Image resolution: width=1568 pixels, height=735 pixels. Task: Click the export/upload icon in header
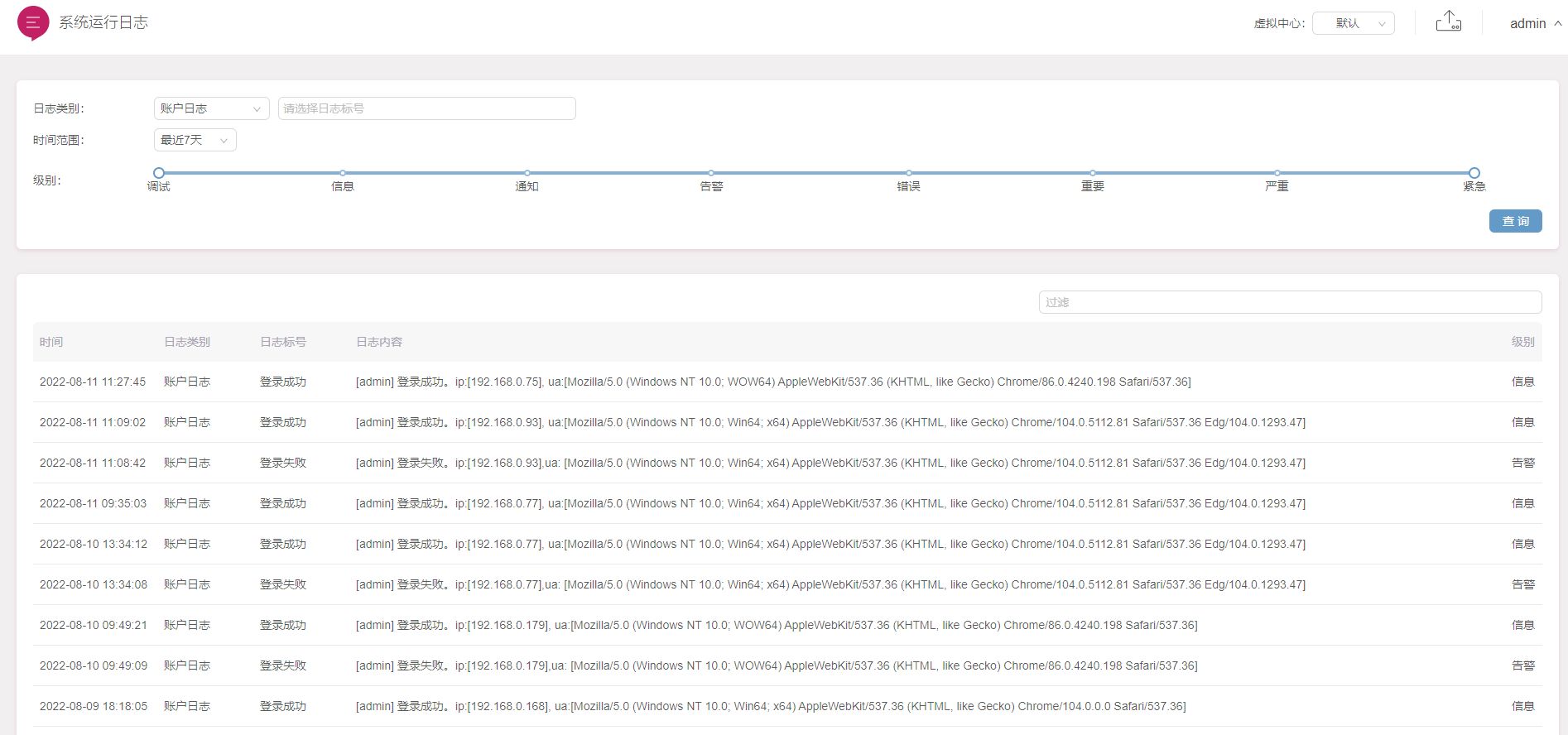point(1449,22)
